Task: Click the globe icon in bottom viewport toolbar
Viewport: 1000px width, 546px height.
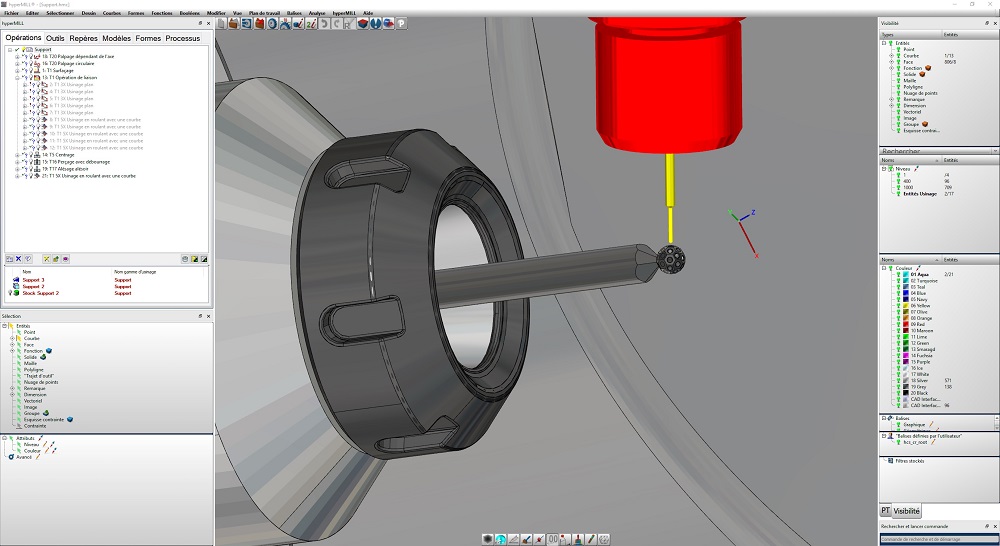Action: pos(500,539)
